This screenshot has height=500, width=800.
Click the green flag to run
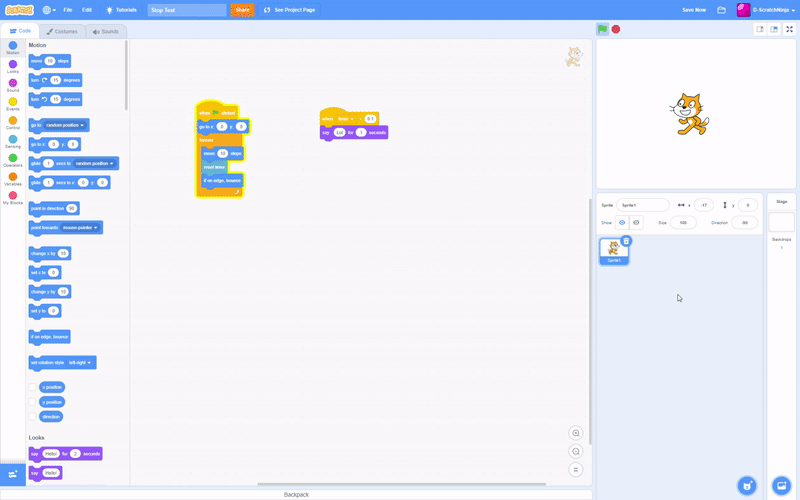(x=603, y=29)
